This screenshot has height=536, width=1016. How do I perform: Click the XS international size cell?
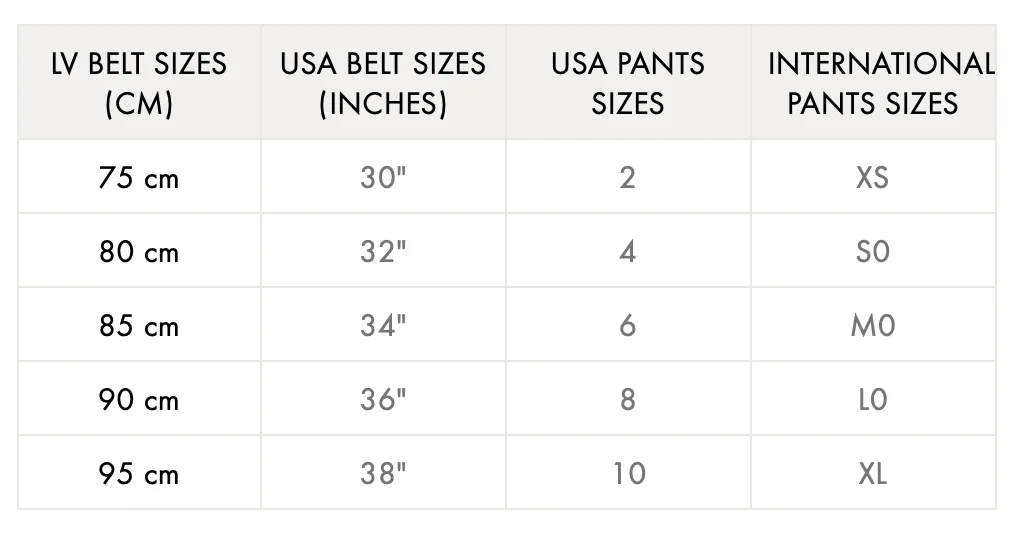tap(873, 178)
